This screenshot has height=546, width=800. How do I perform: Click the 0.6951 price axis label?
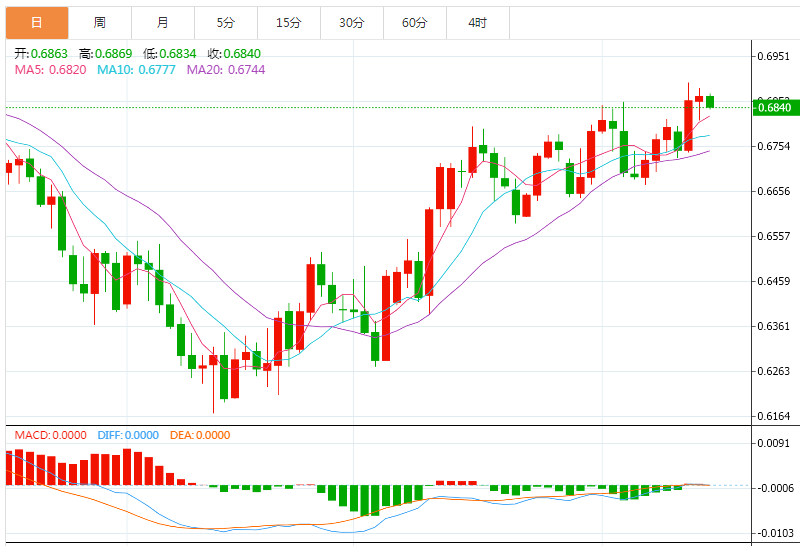[x=773, y=56]
